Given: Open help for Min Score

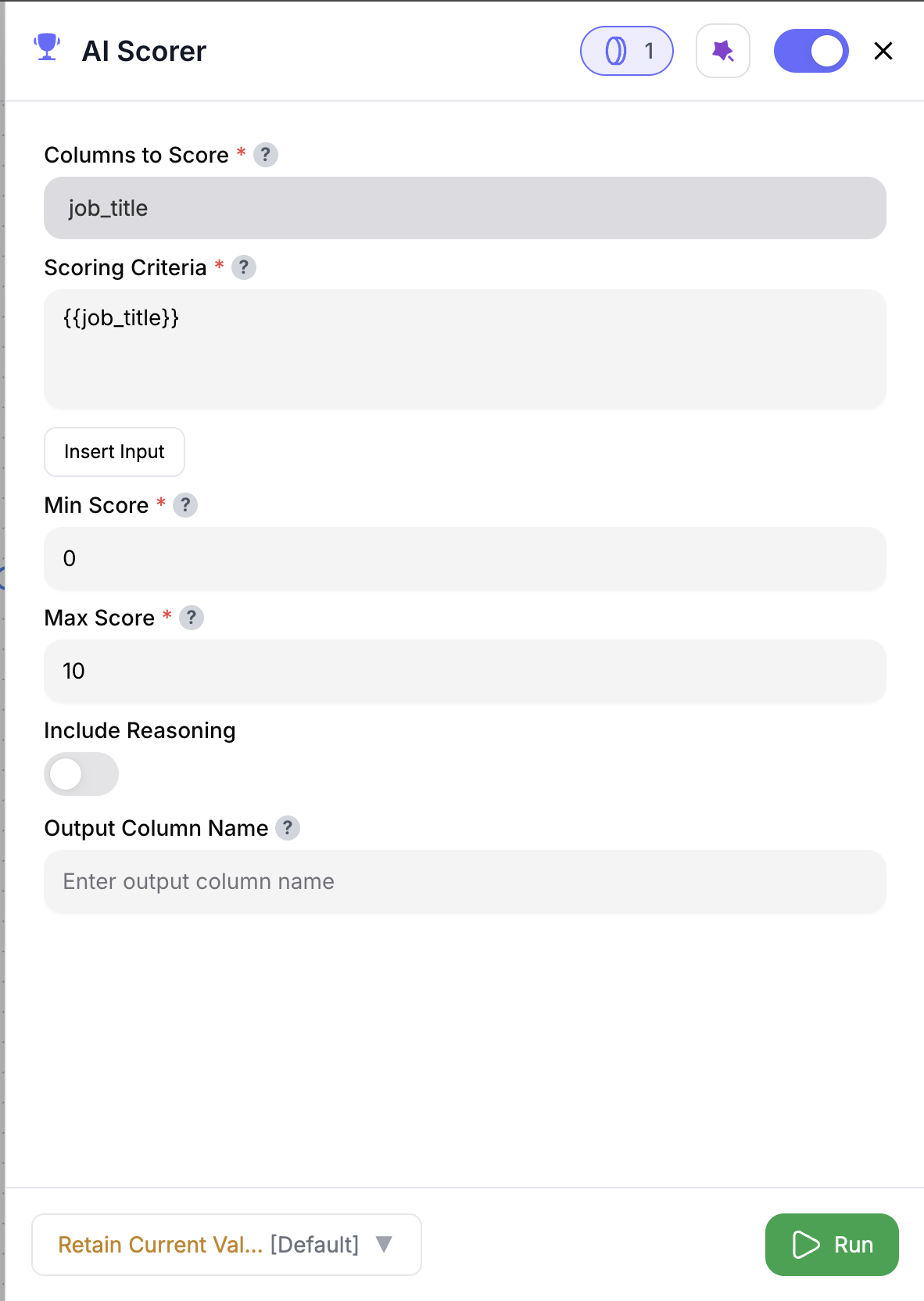Looking at the screenshot, I should pyautogui.click(x=185, y=505).
